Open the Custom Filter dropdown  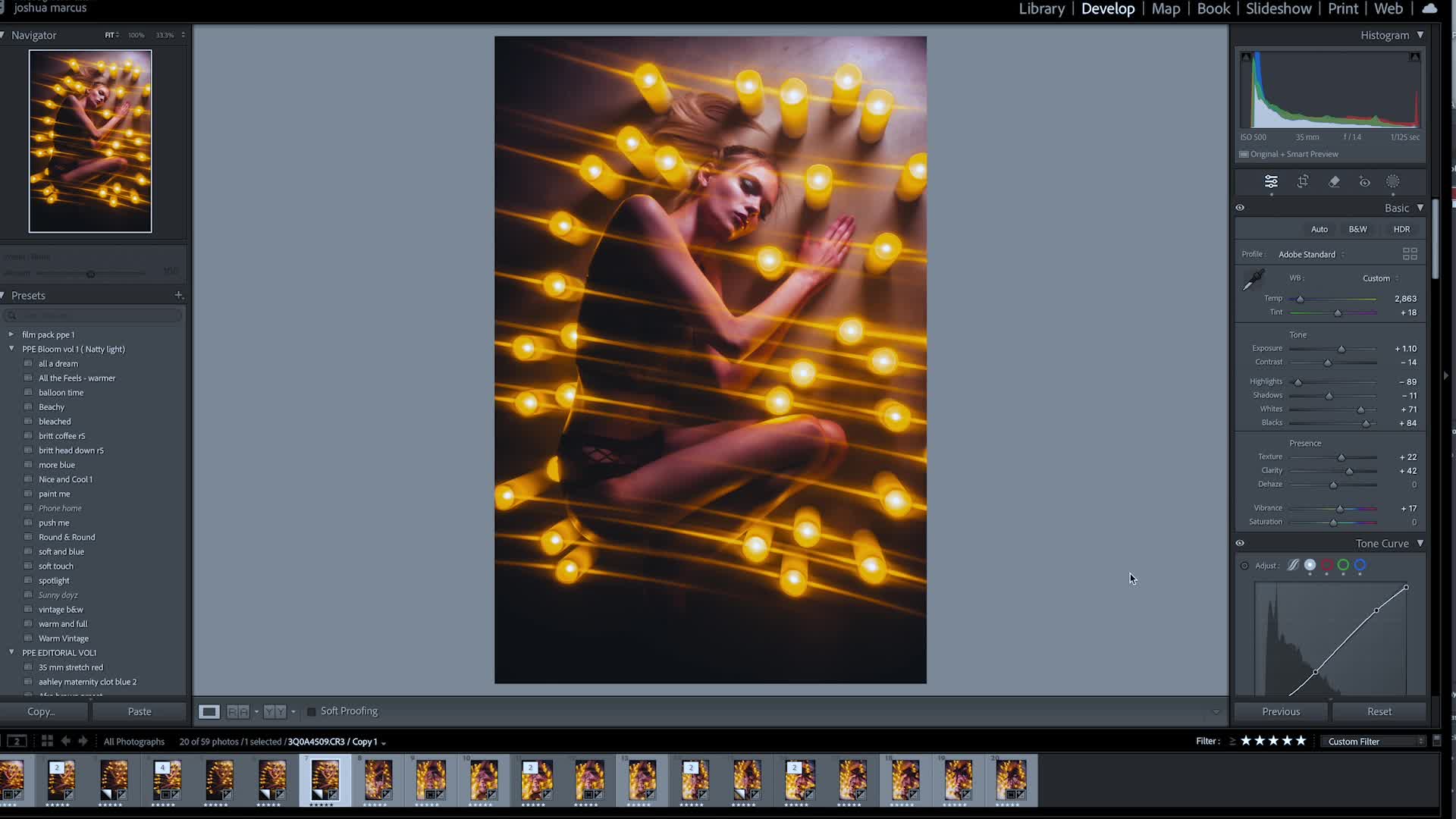[x=1375, y=742]
